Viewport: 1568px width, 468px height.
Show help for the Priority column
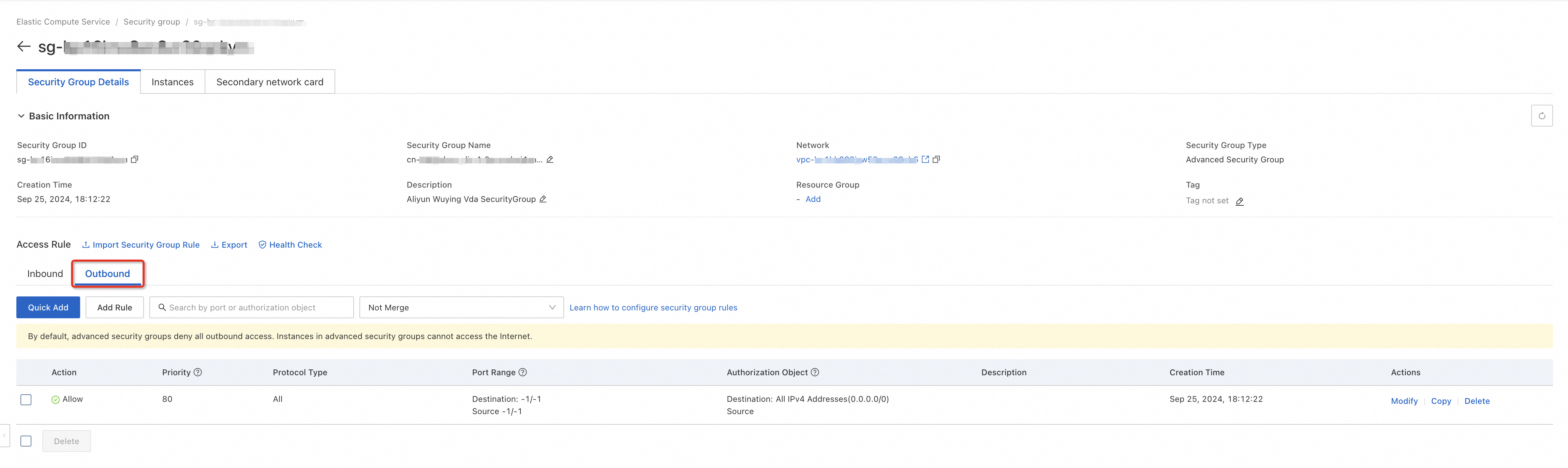coord(198,372)
